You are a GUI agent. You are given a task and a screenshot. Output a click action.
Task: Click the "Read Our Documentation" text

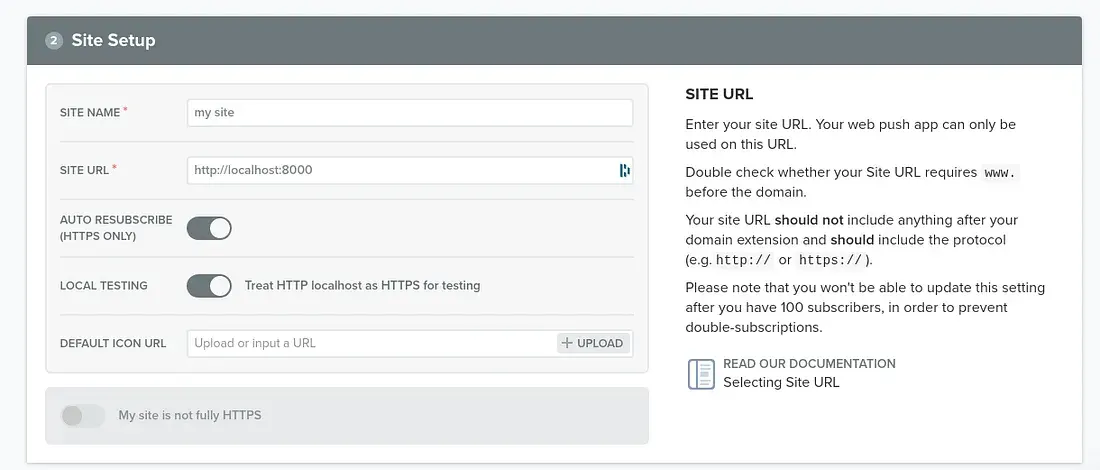point(809,364)
